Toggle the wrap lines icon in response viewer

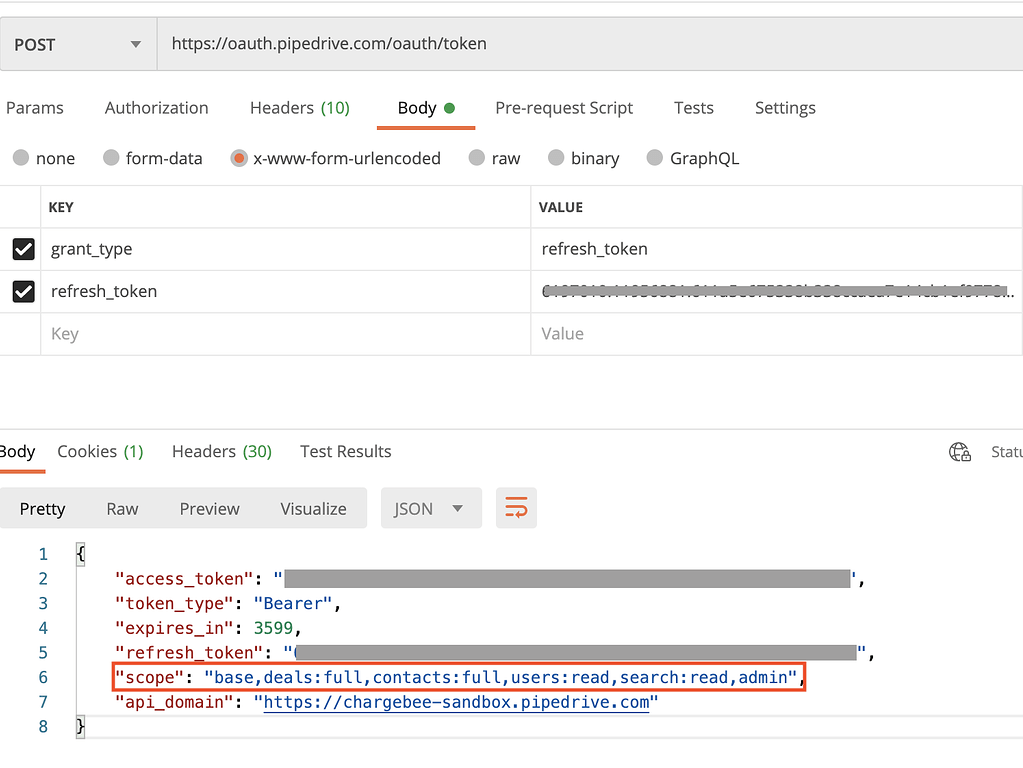(x=516, y=508)
